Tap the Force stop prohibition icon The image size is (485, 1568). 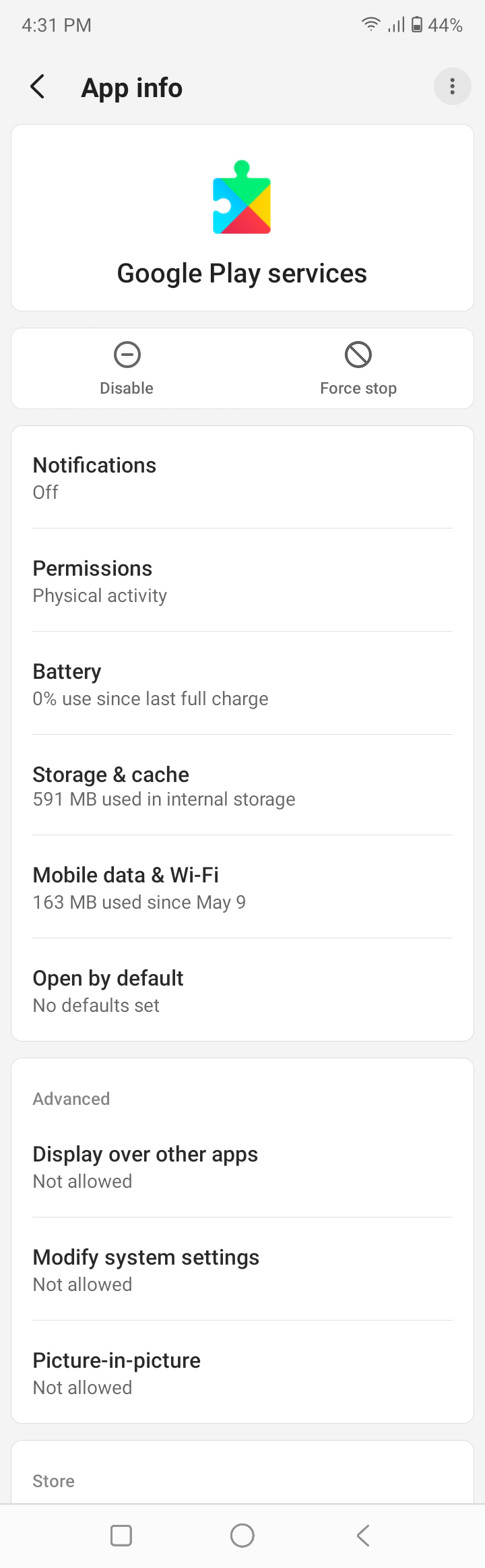(x=358, y=355)
